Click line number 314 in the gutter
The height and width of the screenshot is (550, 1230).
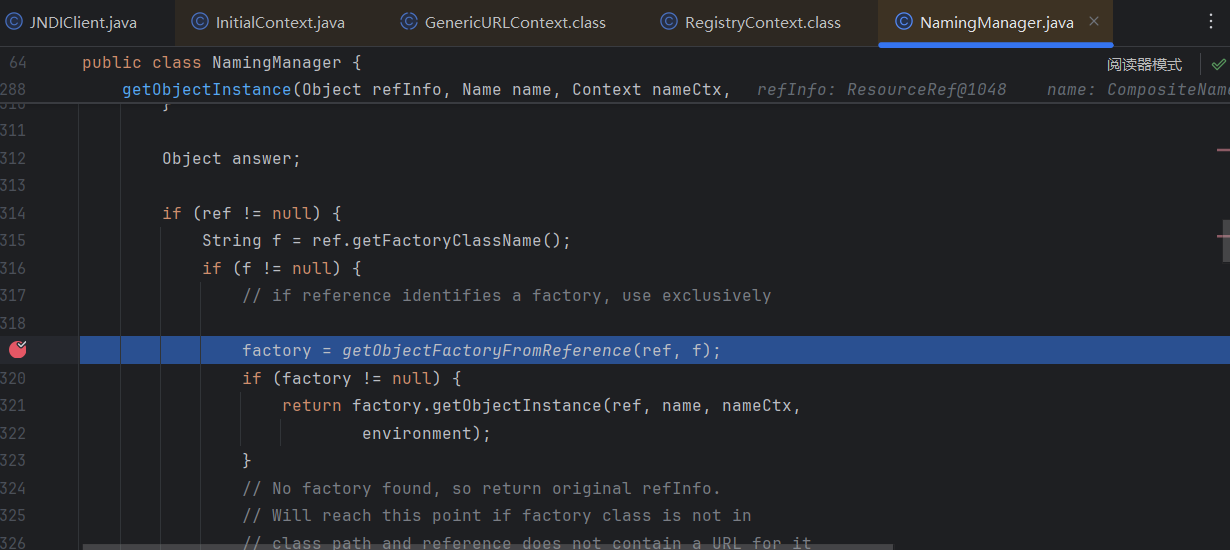14,213
